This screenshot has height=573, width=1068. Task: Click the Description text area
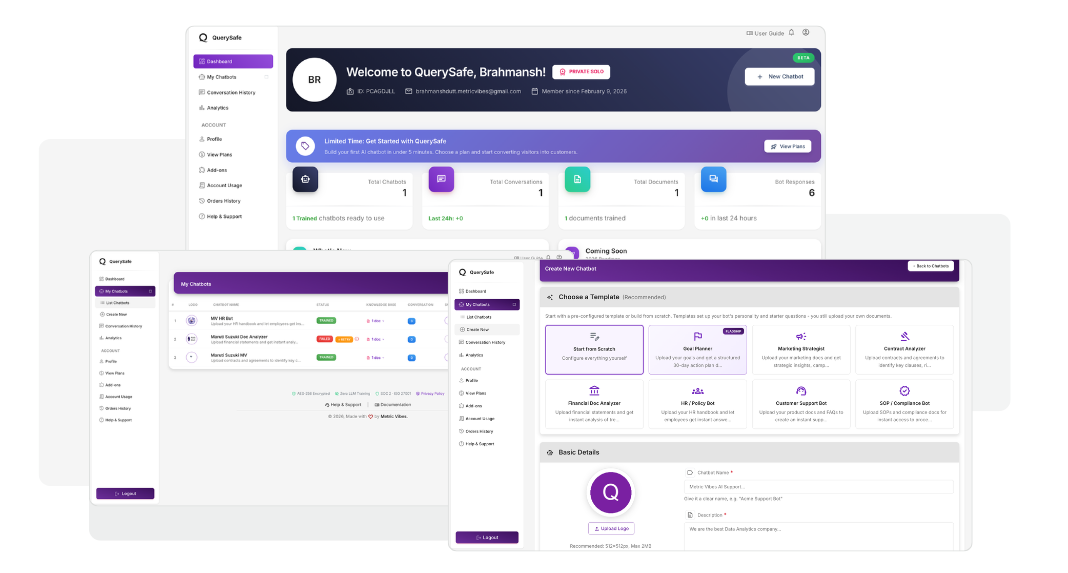pyautogui.click(x=819, y=536)
